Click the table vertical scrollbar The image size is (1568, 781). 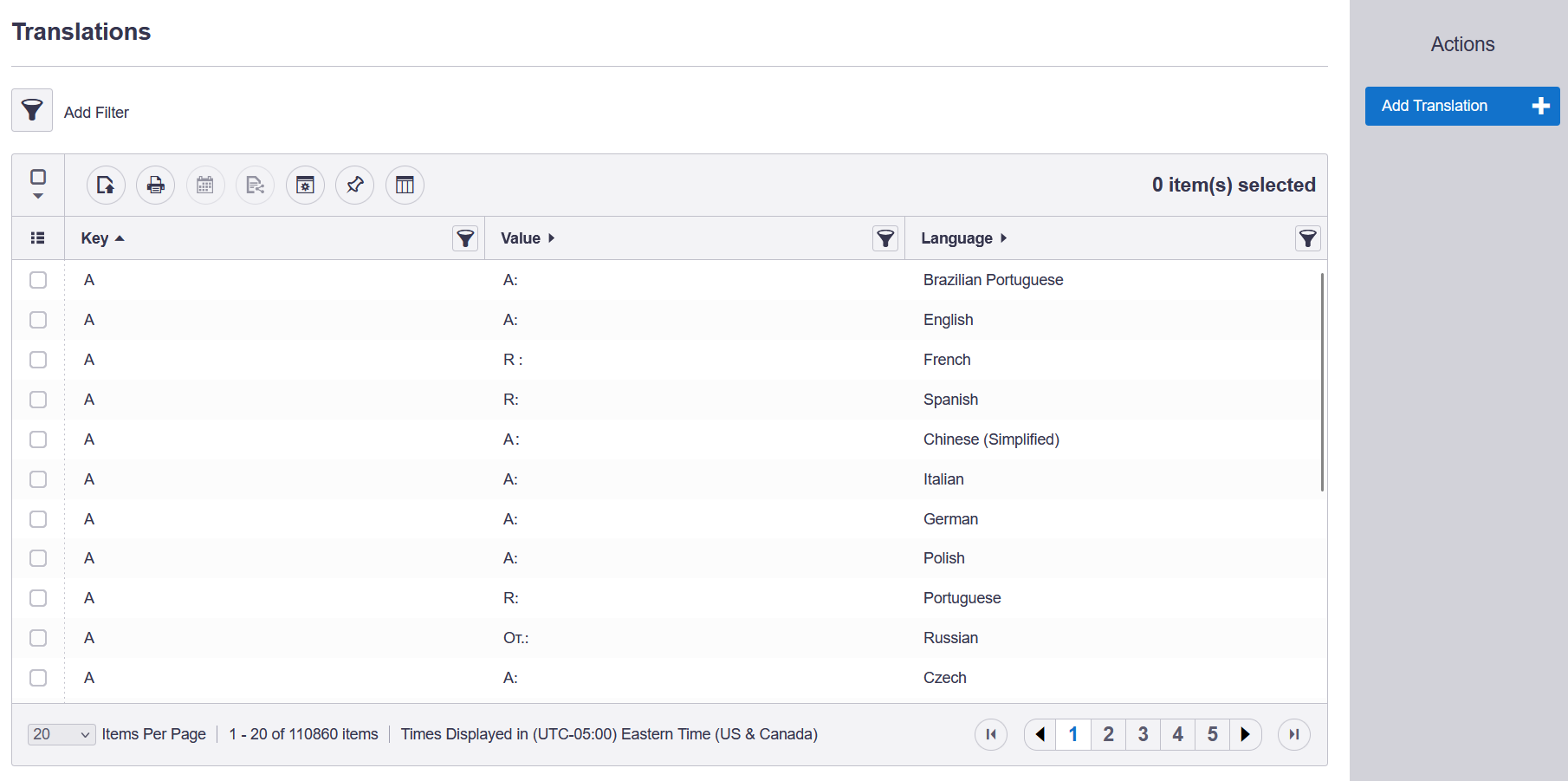click(x=1322, y=381)
